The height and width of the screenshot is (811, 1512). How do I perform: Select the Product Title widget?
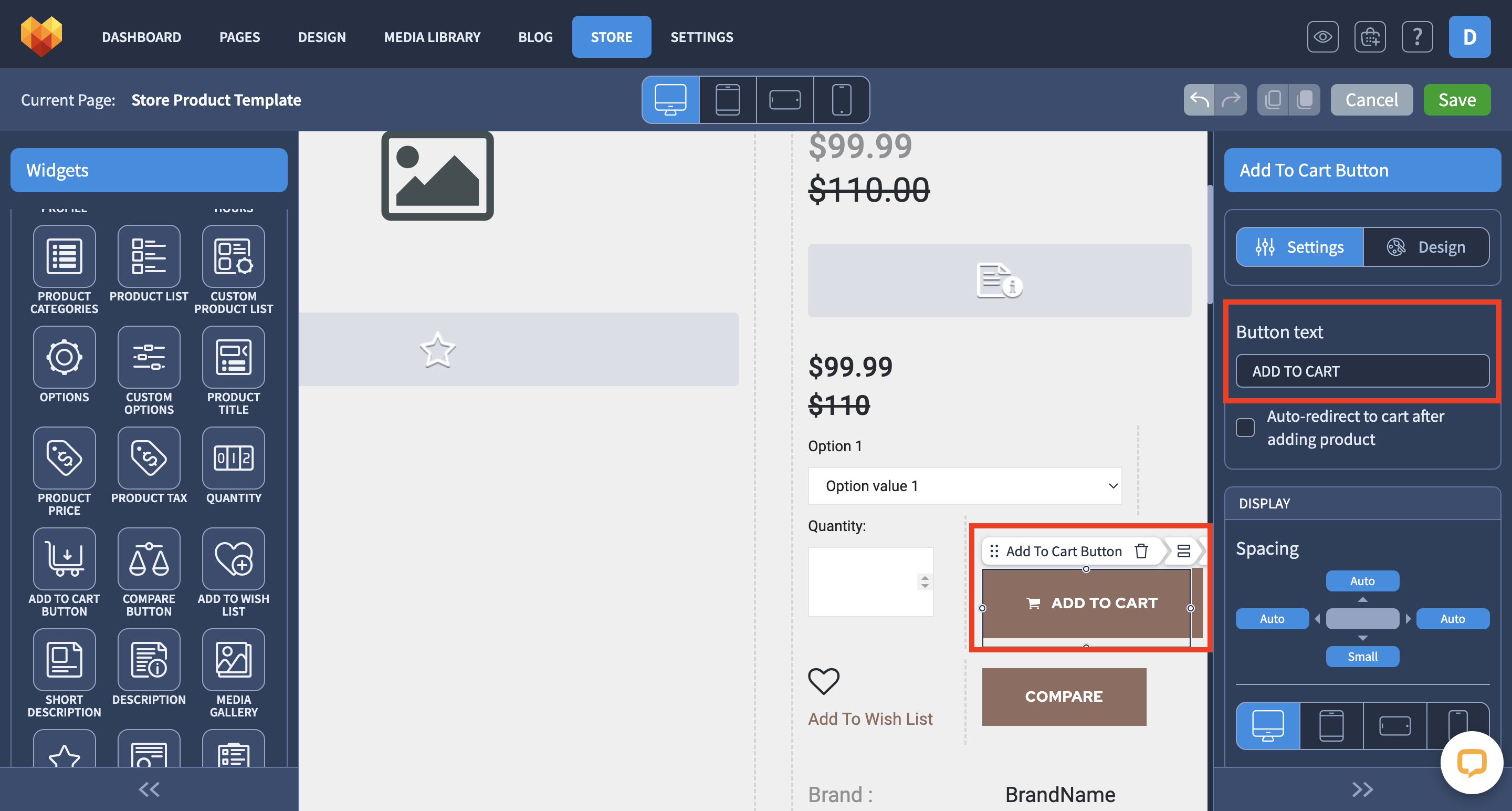coord(233,357)
